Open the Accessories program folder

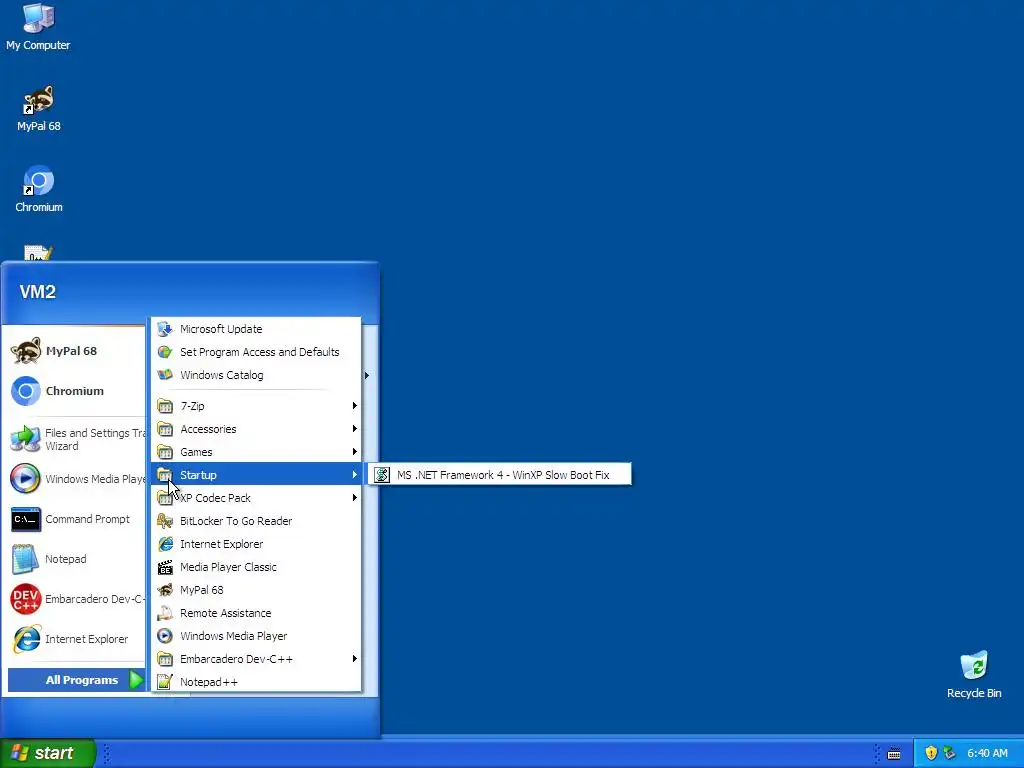256,428
